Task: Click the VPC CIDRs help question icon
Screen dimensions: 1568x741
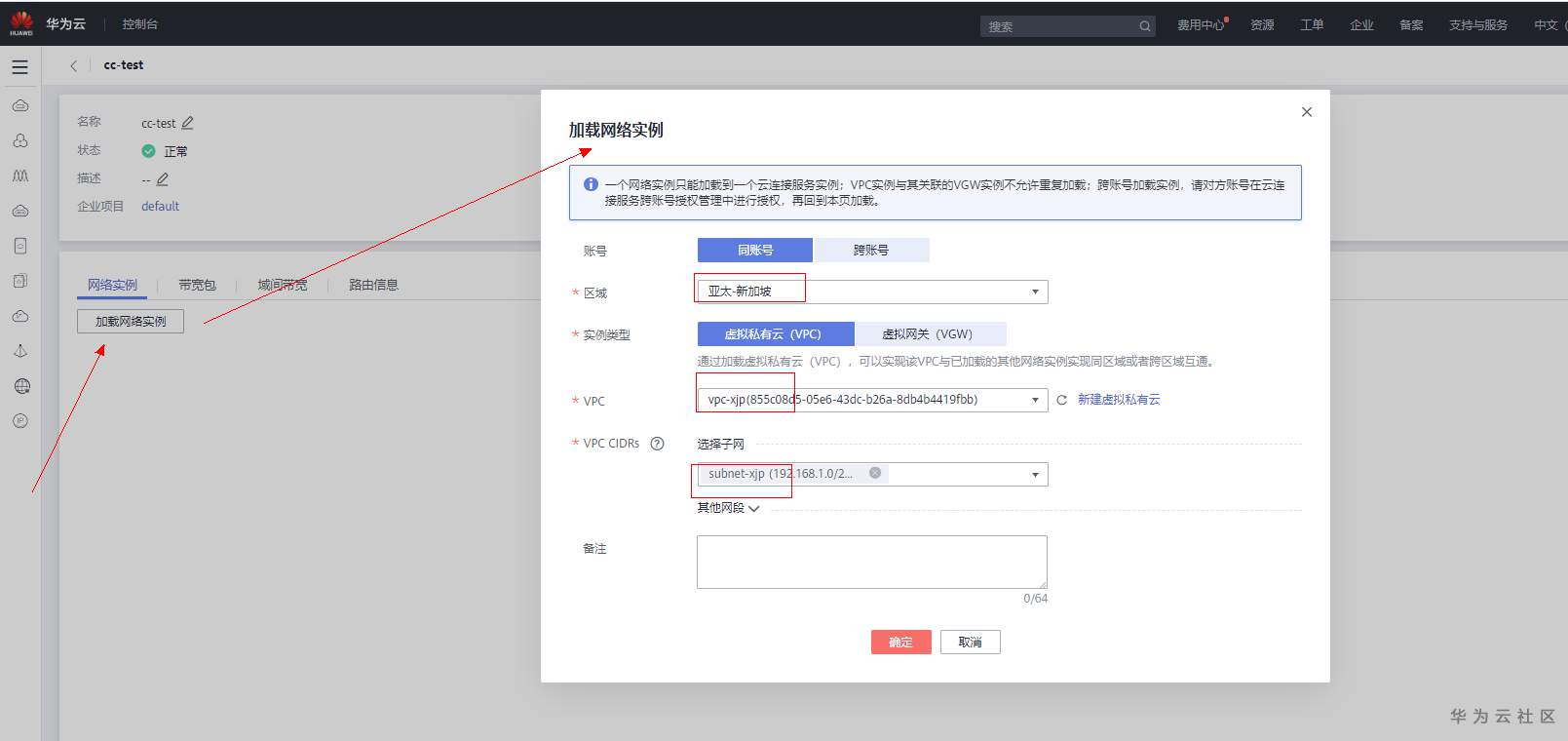Action: pyautogui.click(x=657, y=444)
